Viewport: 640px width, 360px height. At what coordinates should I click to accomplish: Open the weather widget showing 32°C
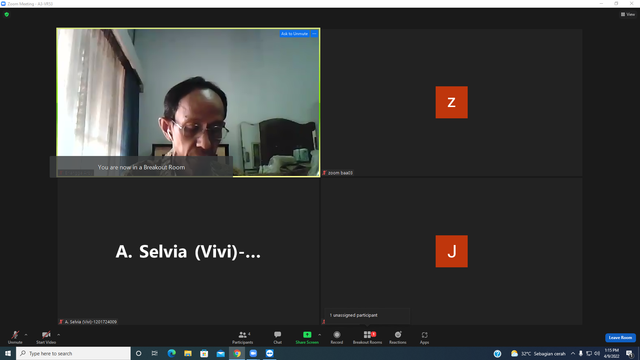pyautogui.click(x=538, y=353)
